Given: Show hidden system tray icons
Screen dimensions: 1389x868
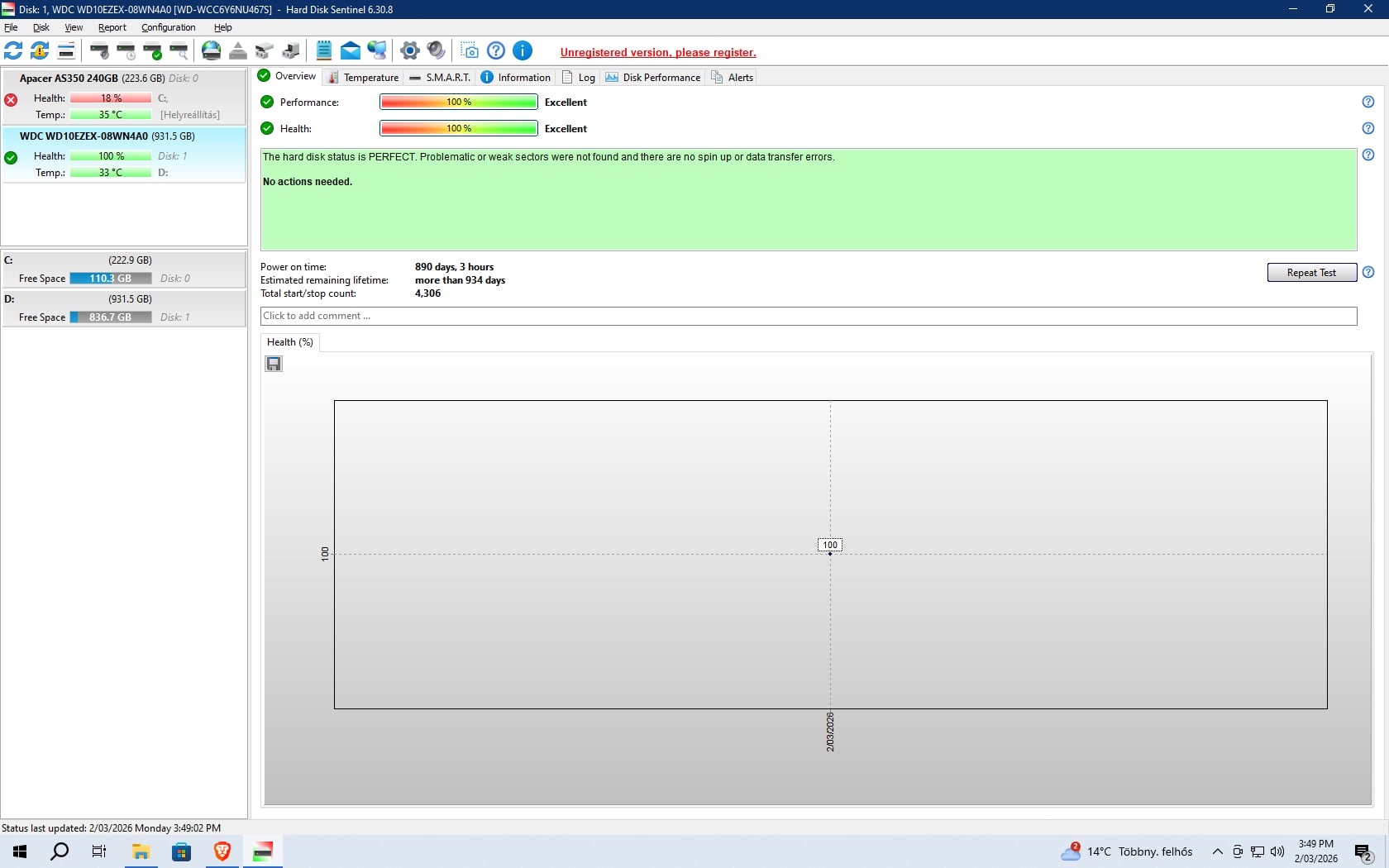Looking at the screenshot, I should [x=1217, y=851].
